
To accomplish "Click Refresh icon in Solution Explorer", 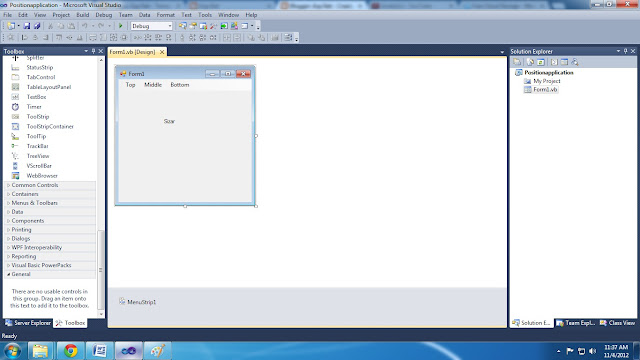I will pyautogui.click(x=541, y=62).
